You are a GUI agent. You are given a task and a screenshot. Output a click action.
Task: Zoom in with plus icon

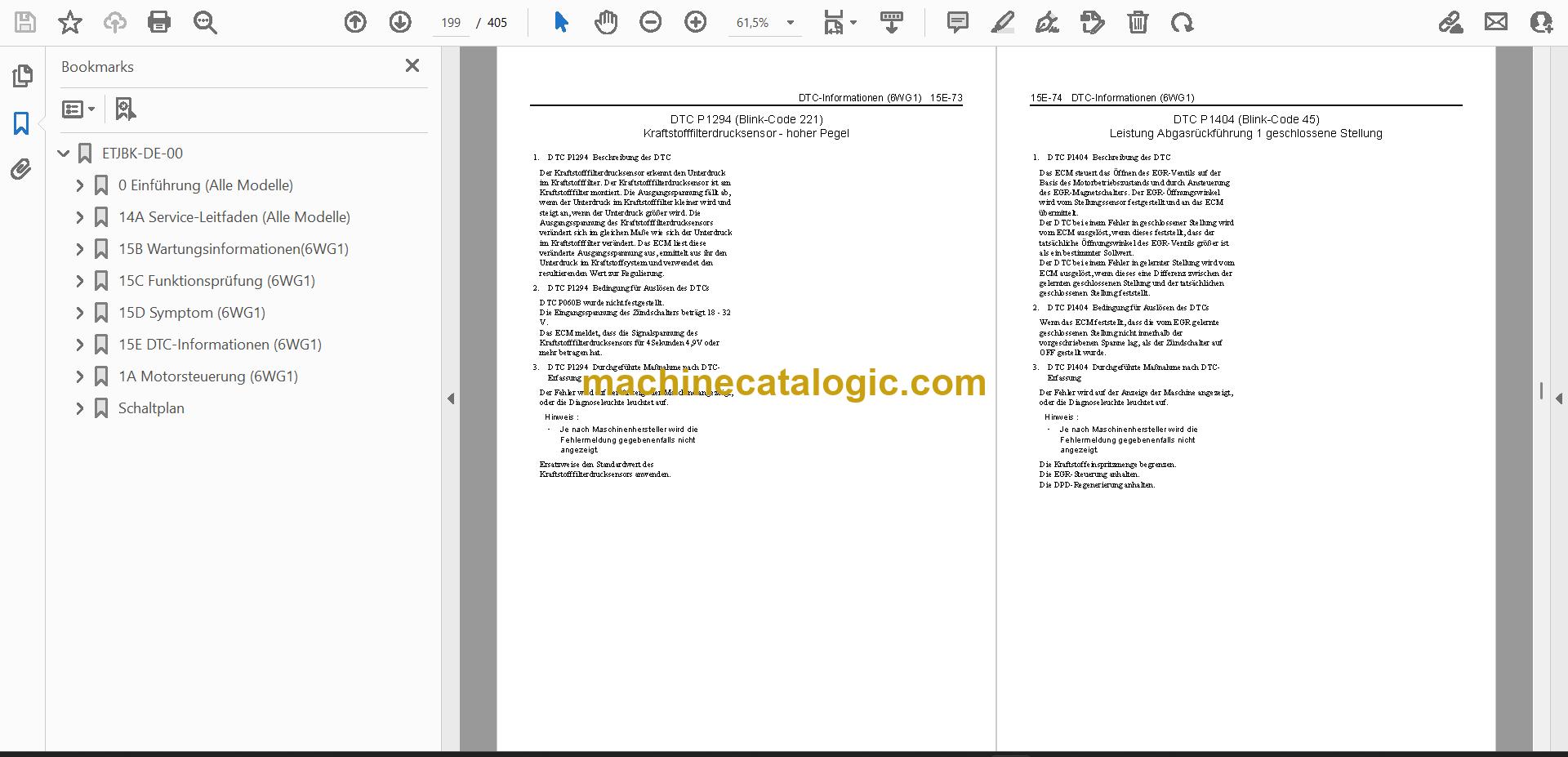695,22
